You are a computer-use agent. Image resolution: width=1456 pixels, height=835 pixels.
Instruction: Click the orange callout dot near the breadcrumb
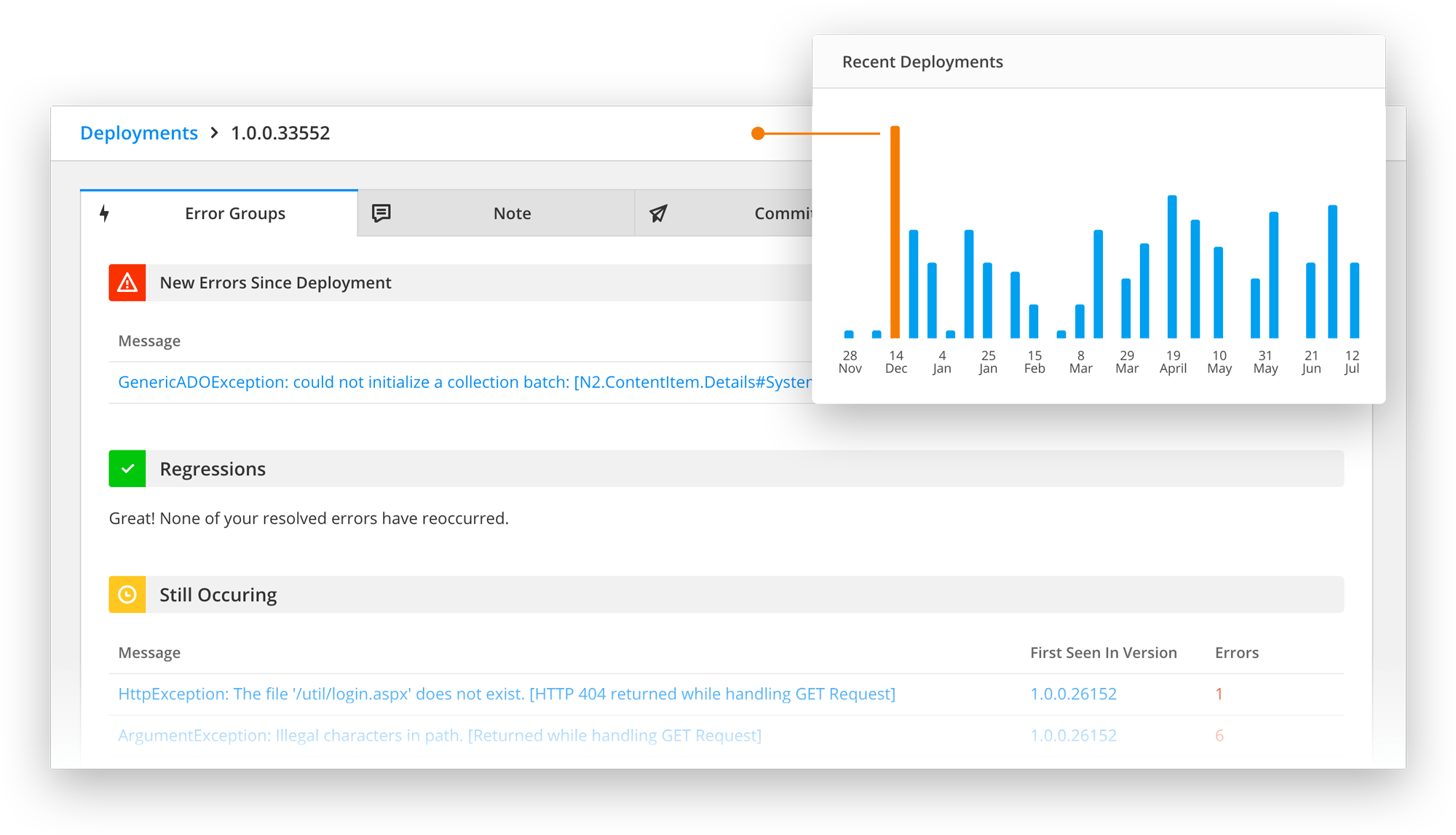coord(757,133)
